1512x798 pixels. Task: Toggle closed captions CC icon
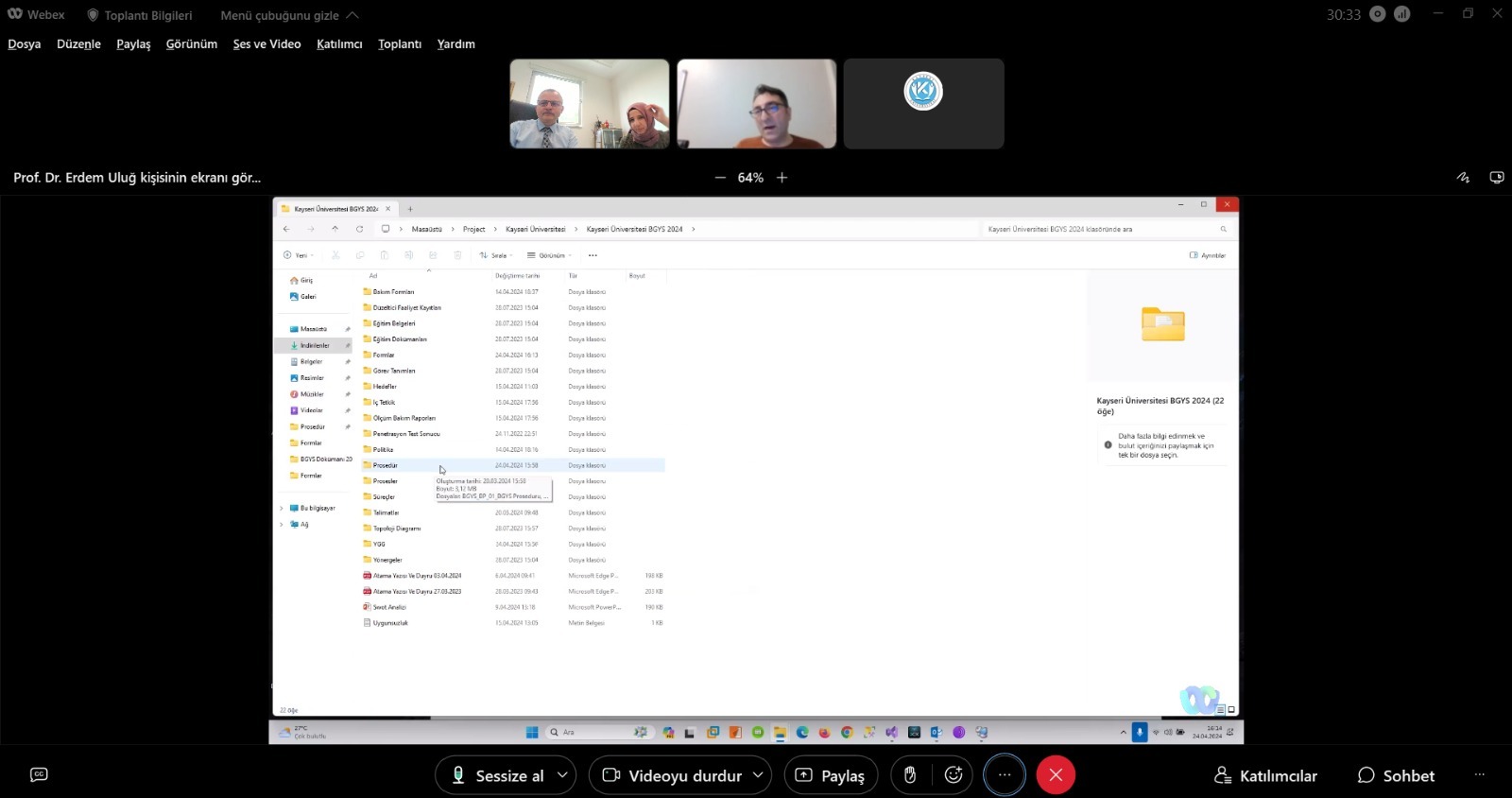[x=39, y=774]
